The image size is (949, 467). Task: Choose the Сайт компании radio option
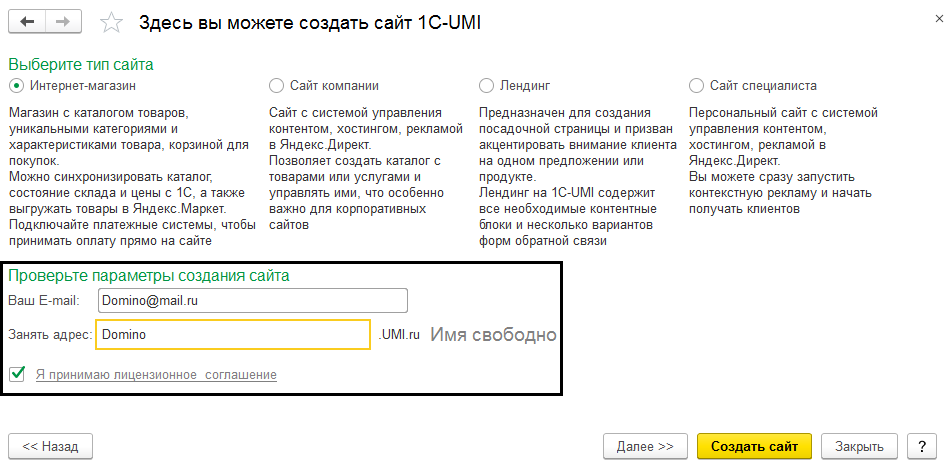point(276,86)
